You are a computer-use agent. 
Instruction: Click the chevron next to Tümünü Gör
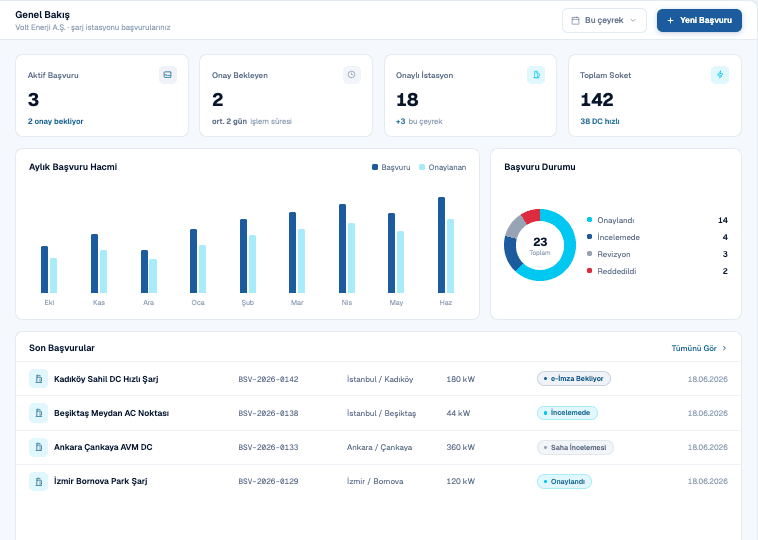724,348
